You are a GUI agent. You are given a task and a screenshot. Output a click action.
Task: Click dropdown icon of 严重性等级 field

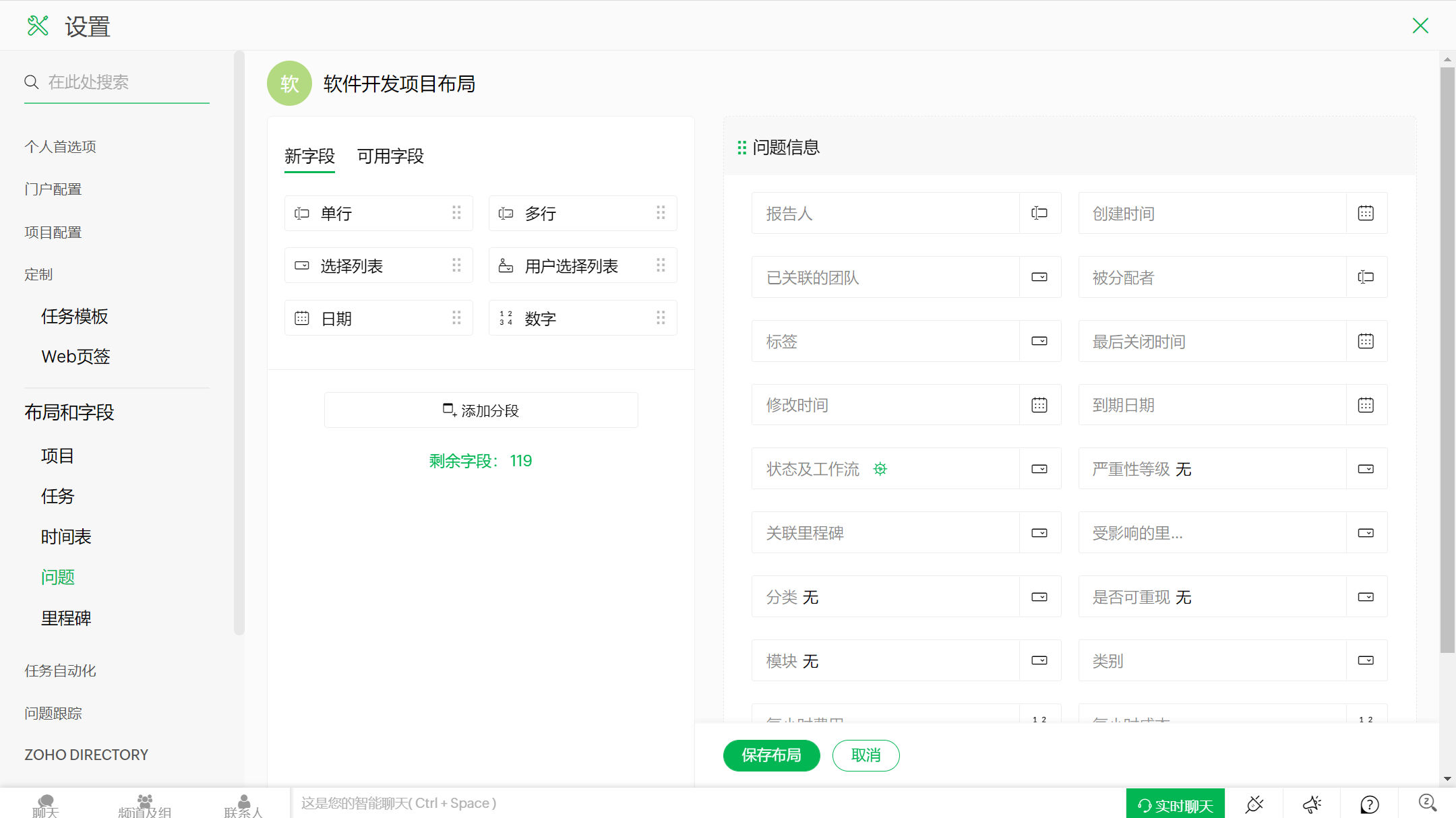pos(1366,469)
